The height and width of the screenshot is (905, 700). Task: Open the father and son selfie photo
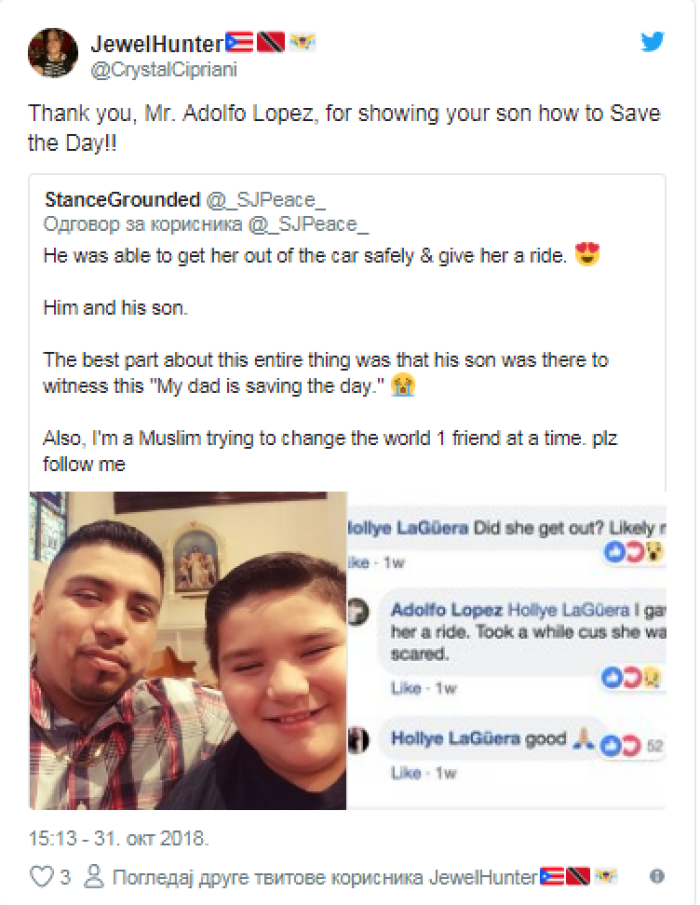coord(188,650)
